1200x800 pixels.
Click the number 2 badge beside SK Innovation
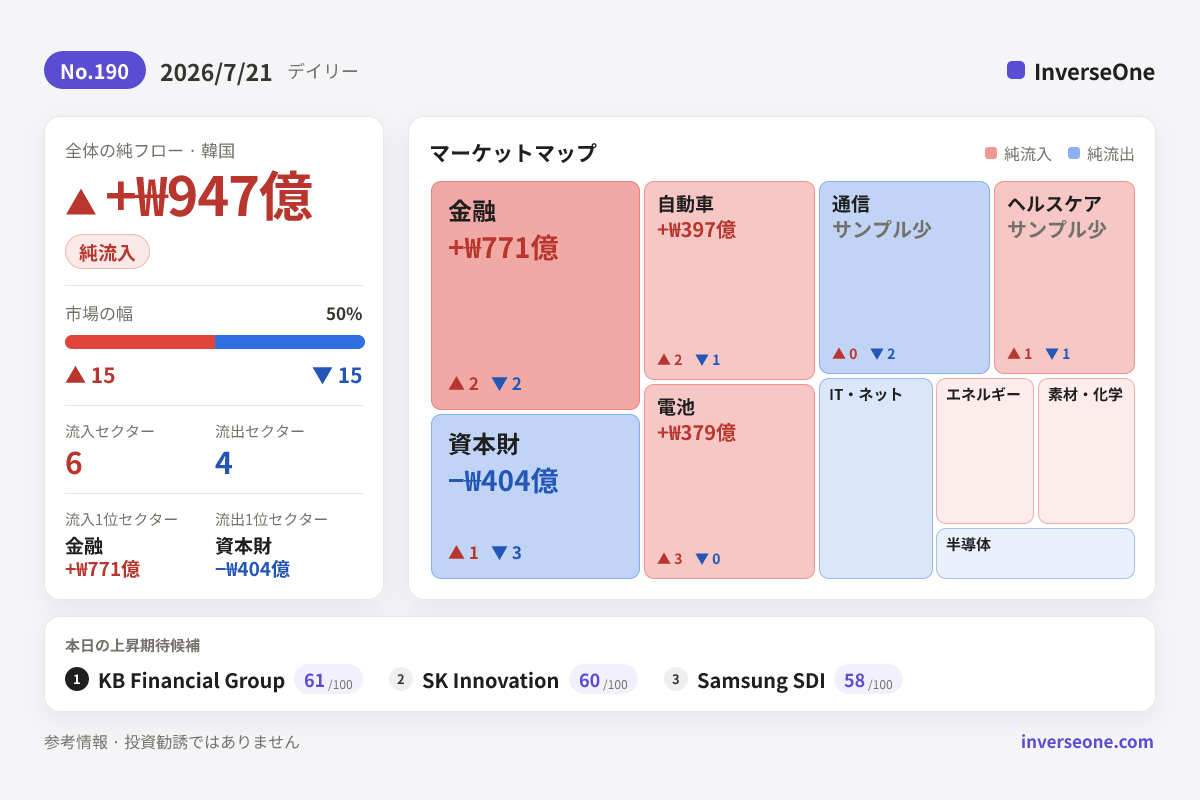coord(401,679)
